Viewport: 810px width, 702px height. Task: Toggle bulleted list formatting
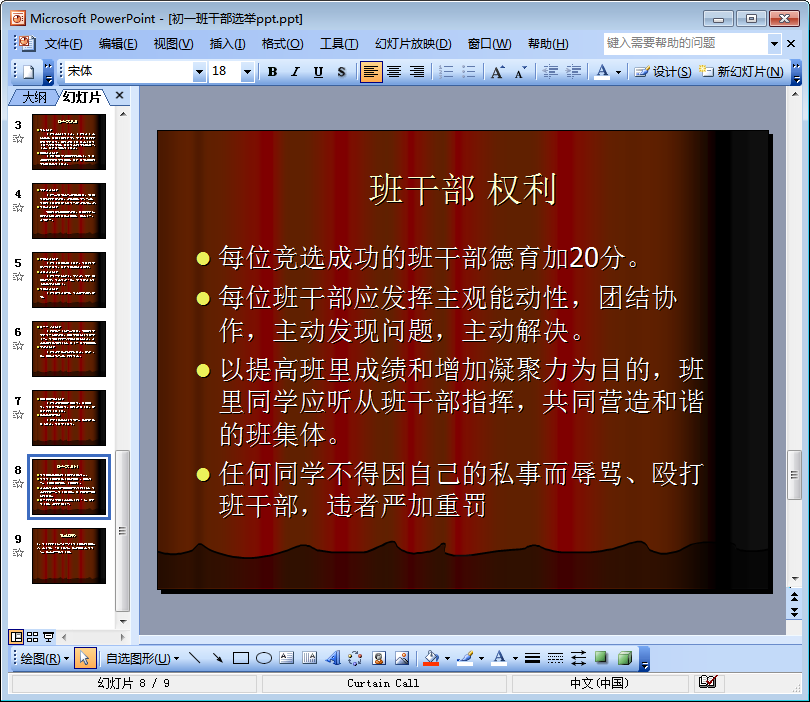tap(469, 72)
